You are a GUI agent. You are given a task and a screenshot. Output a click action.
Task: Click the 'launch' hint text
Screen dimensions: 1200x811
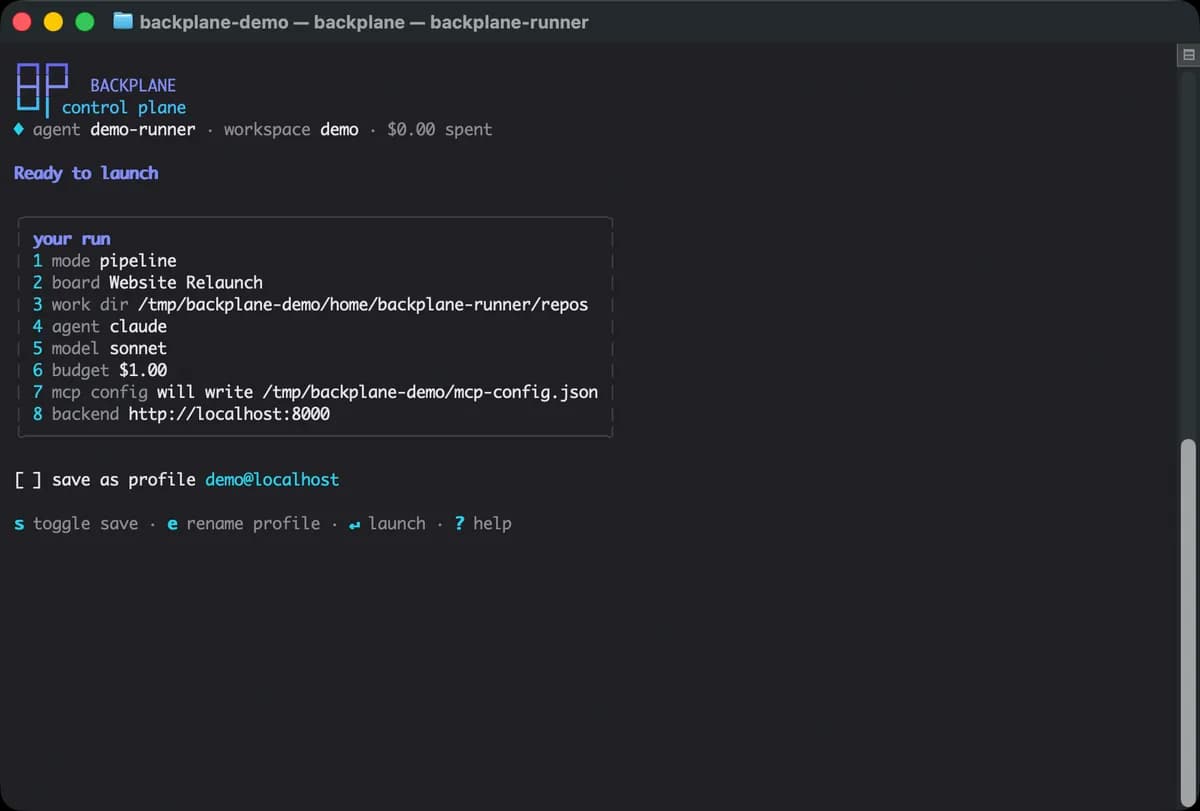[x=397, y=524]
